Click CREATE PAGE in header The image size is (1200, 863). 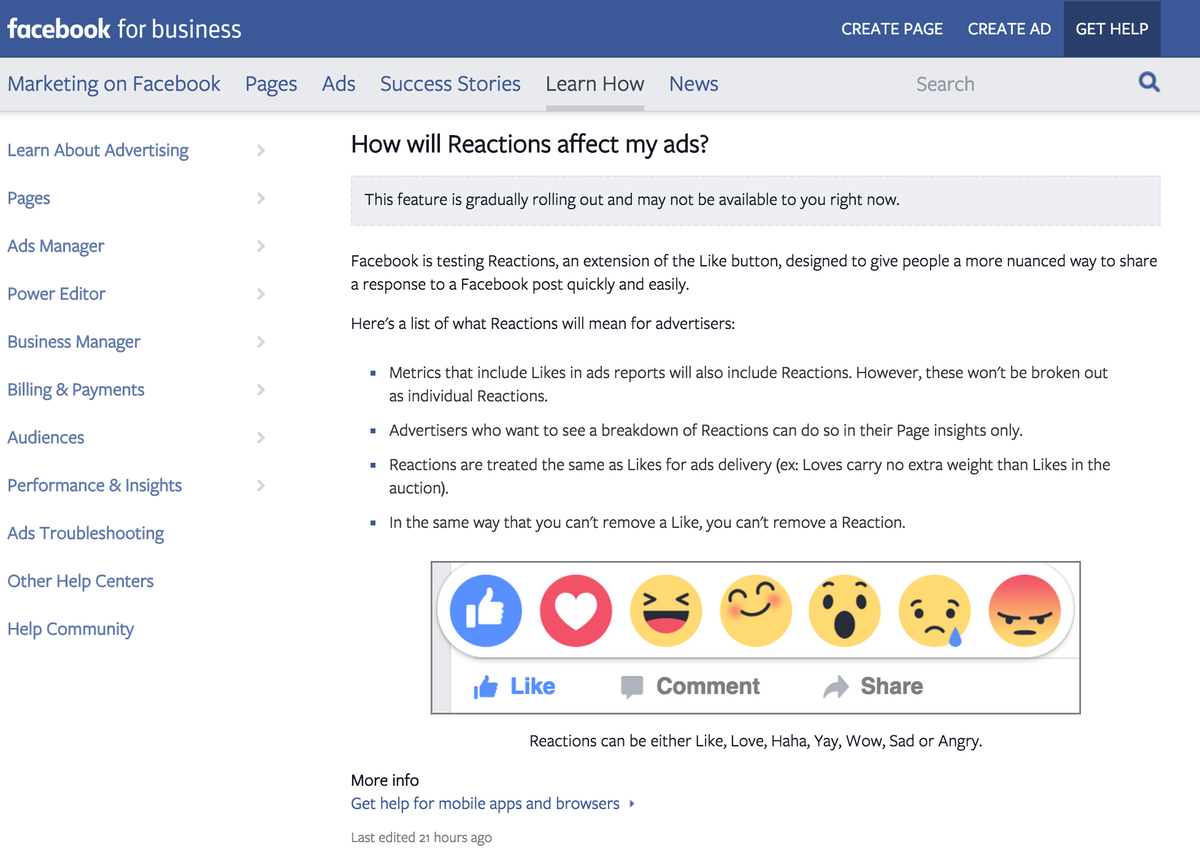892,29
